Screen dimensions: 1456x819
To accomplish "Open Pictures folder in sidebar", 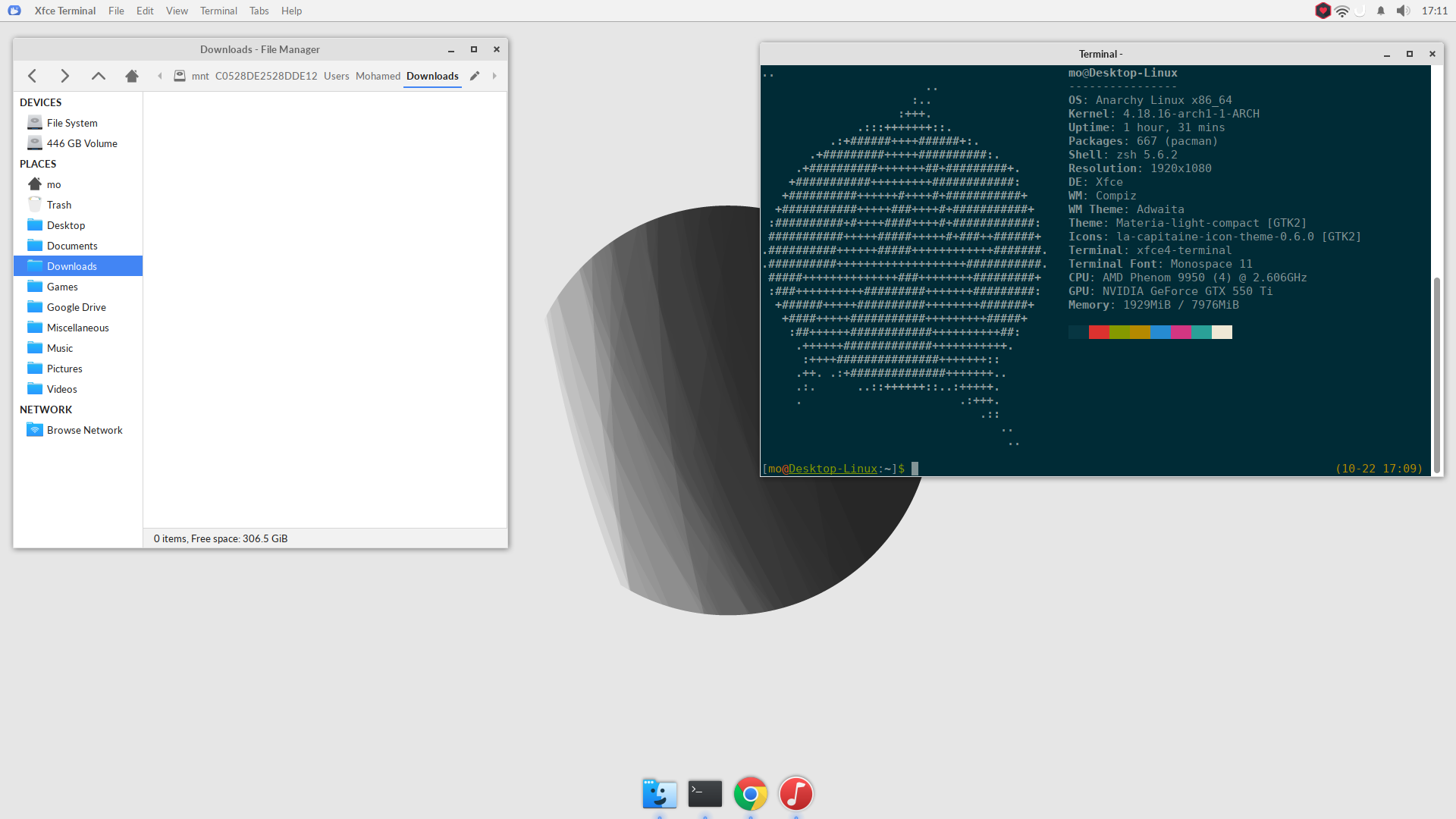I will click(78, 369).
